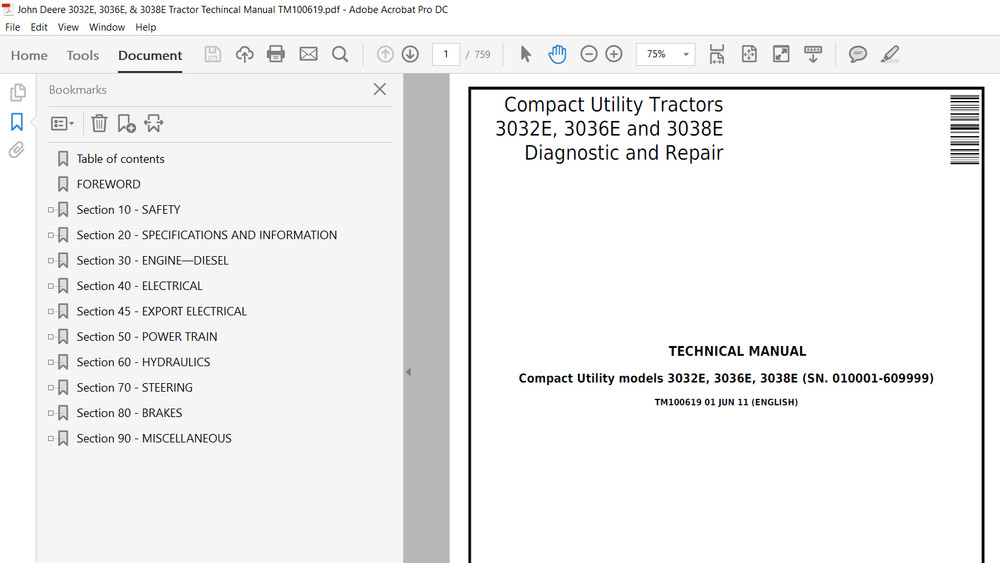Click the TECHNICAL MANUAL heading on page
This screenshot has height=563, width=1000.
[737, 351]
